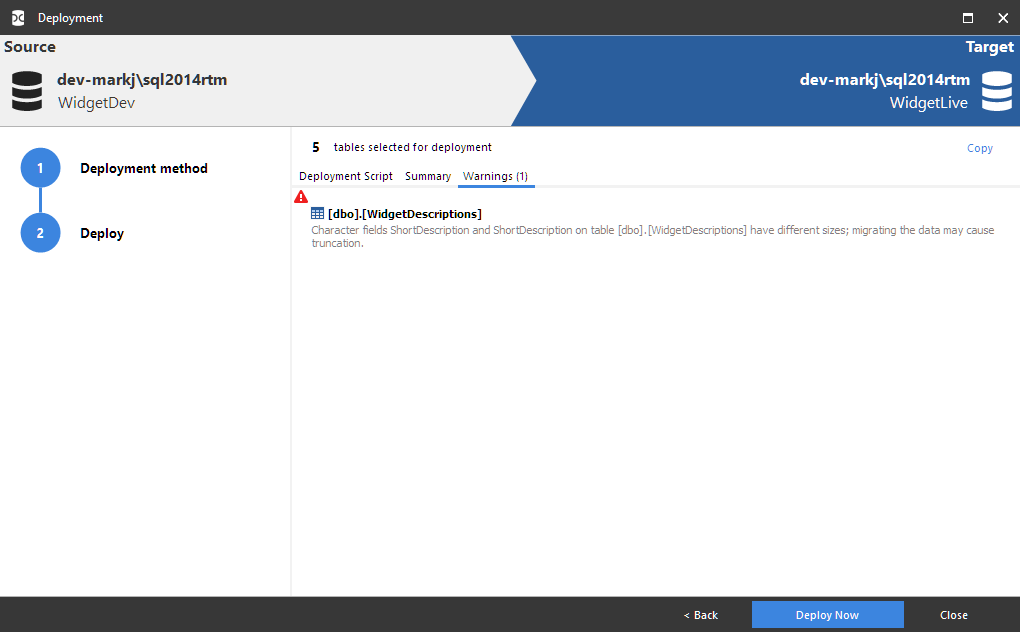Close the window using the title bar X
Image resolution: width=1020 pixels, height=632 pixels.
(1002, 18)
